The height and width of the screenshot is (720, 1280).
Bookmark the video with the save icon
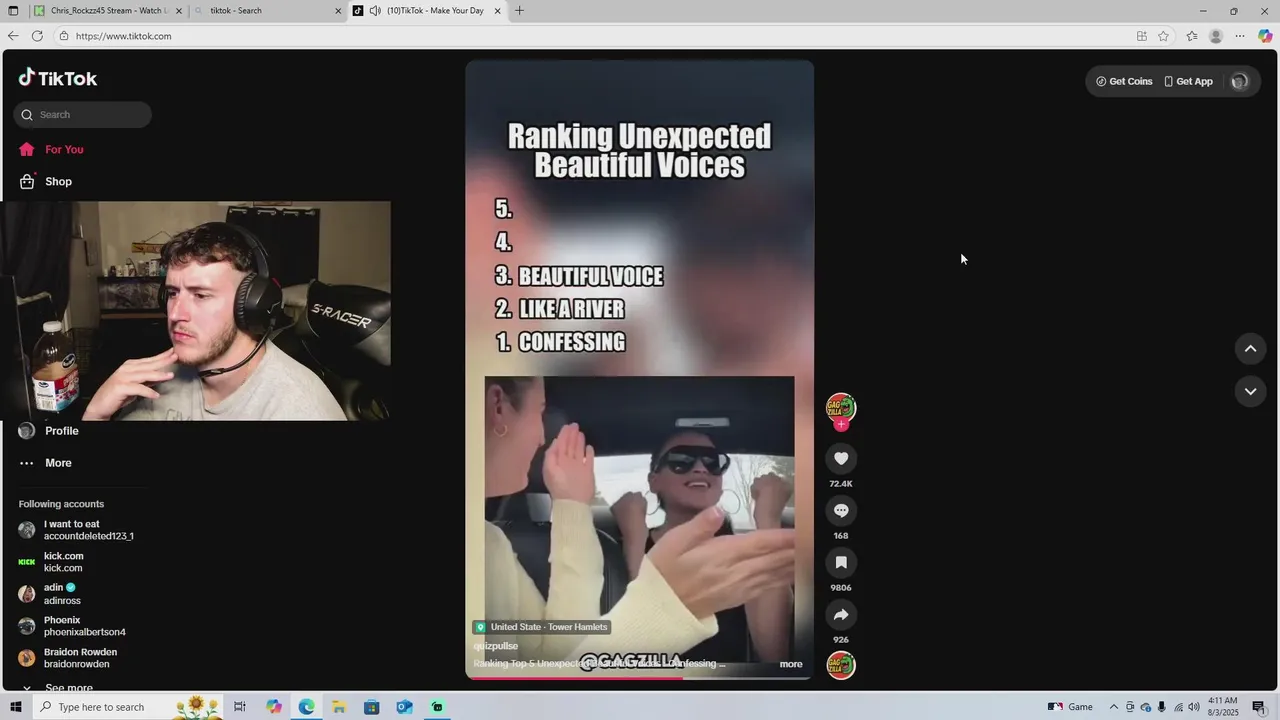[841, 562]
